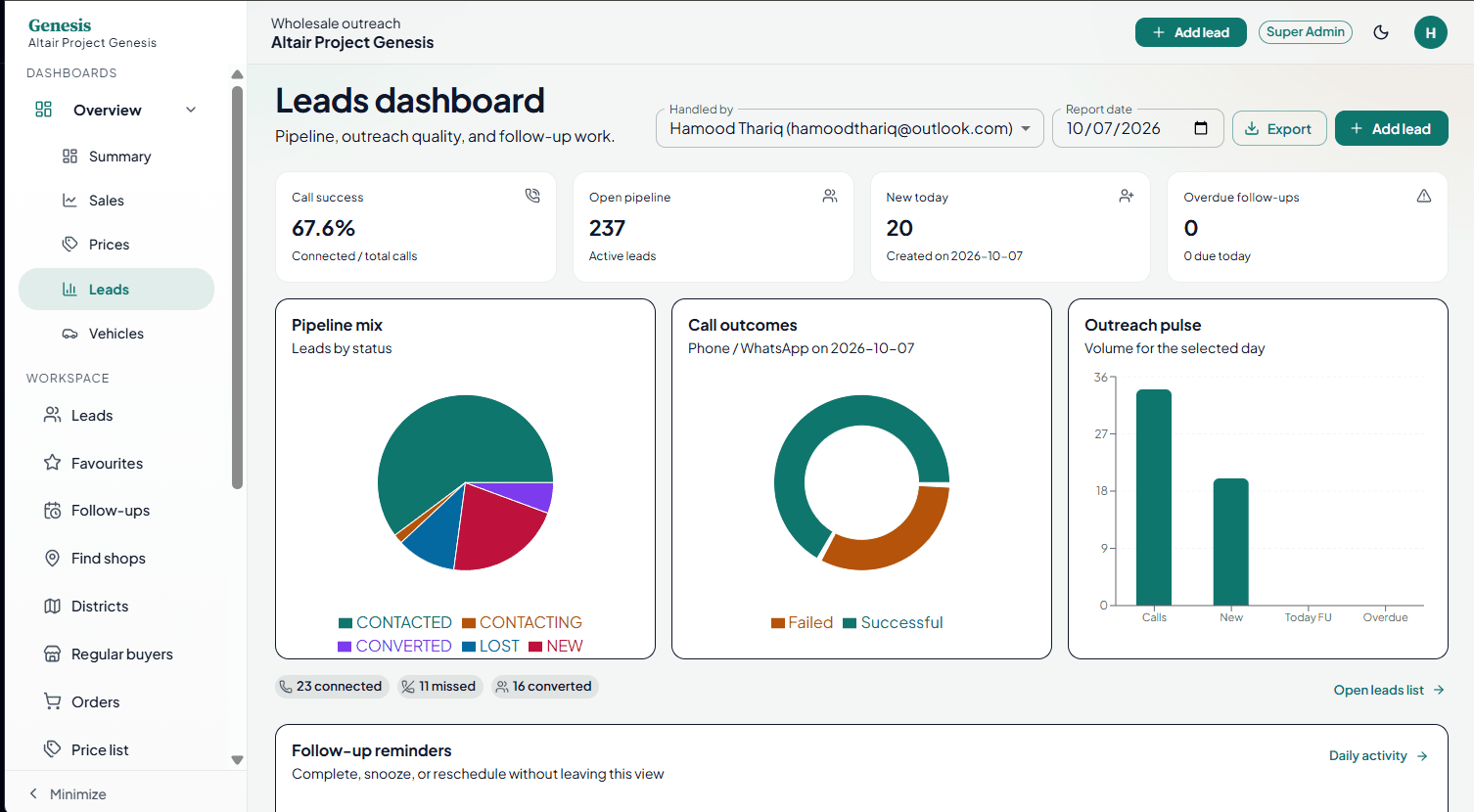Click the Orders shopping cart icon
This screenshot has height=812, width=1474.
tap(52, 701)
